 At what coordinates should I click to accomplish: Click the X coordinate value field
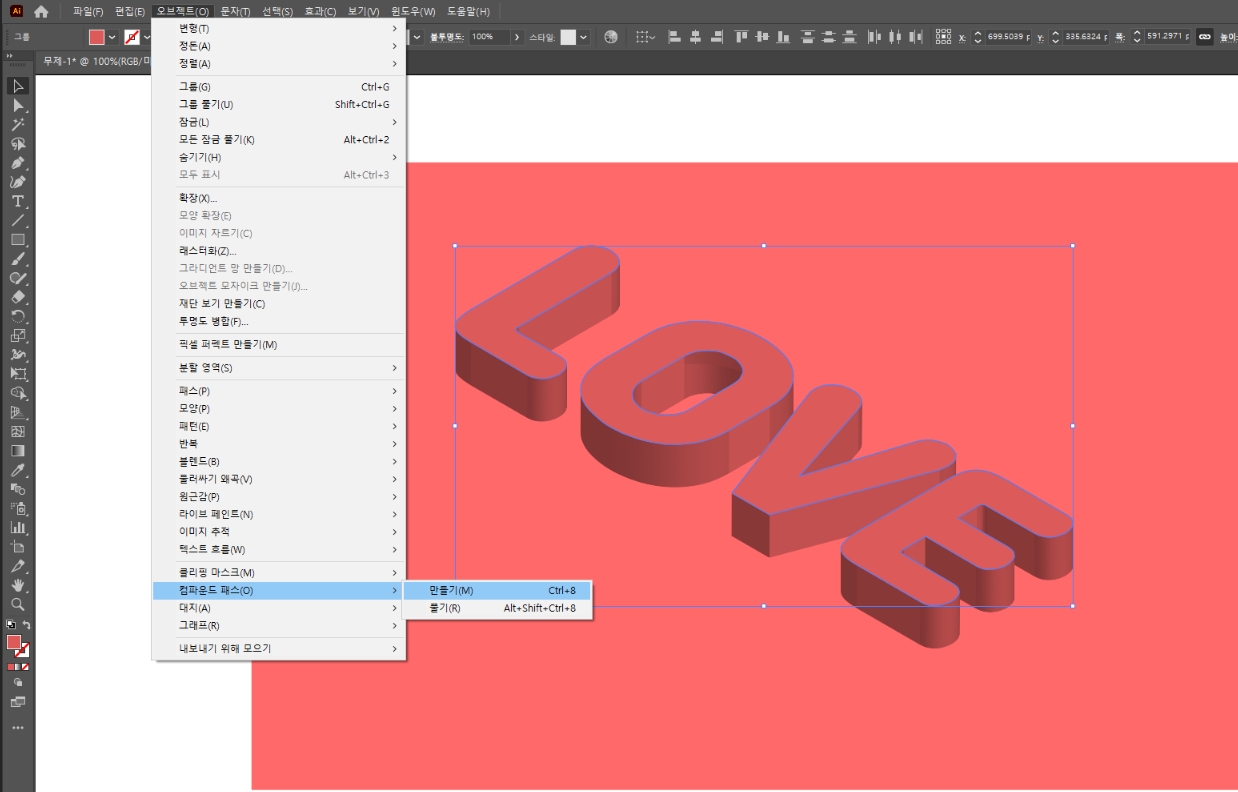click(1006, 37)
